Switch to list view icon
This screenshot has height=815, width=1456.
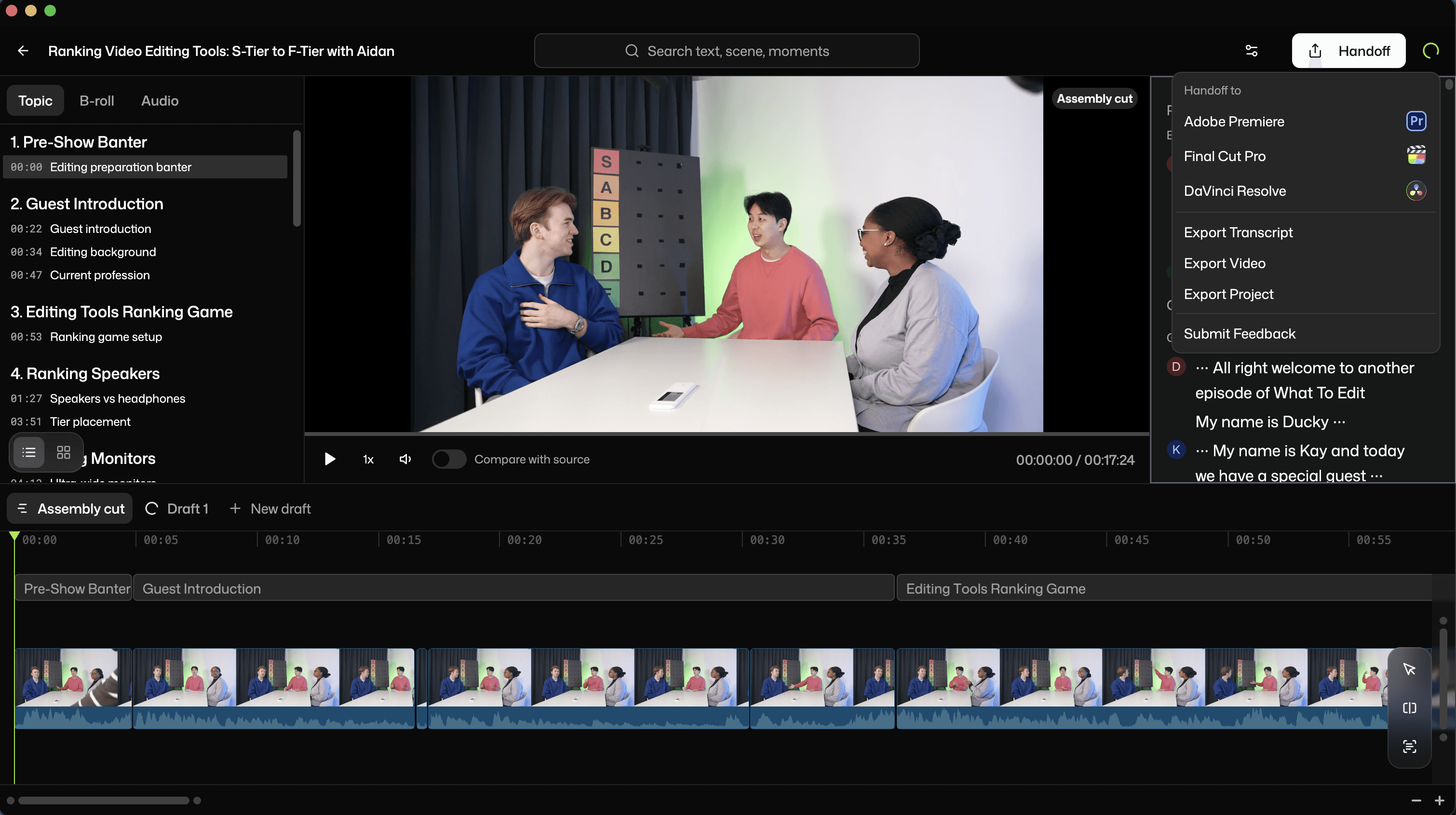point(29,452)
